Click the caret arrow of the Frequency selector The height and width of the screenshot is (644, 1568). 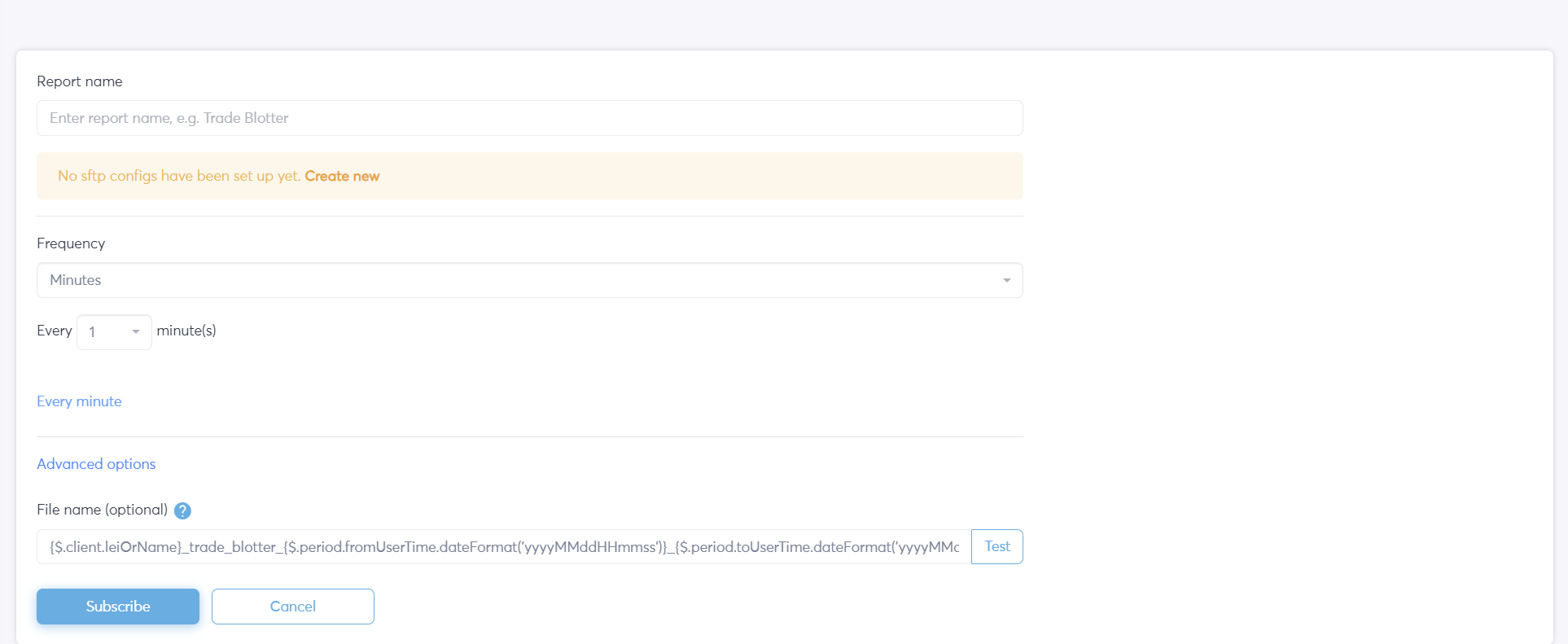pyautogui.click(x=1007, y=280)
